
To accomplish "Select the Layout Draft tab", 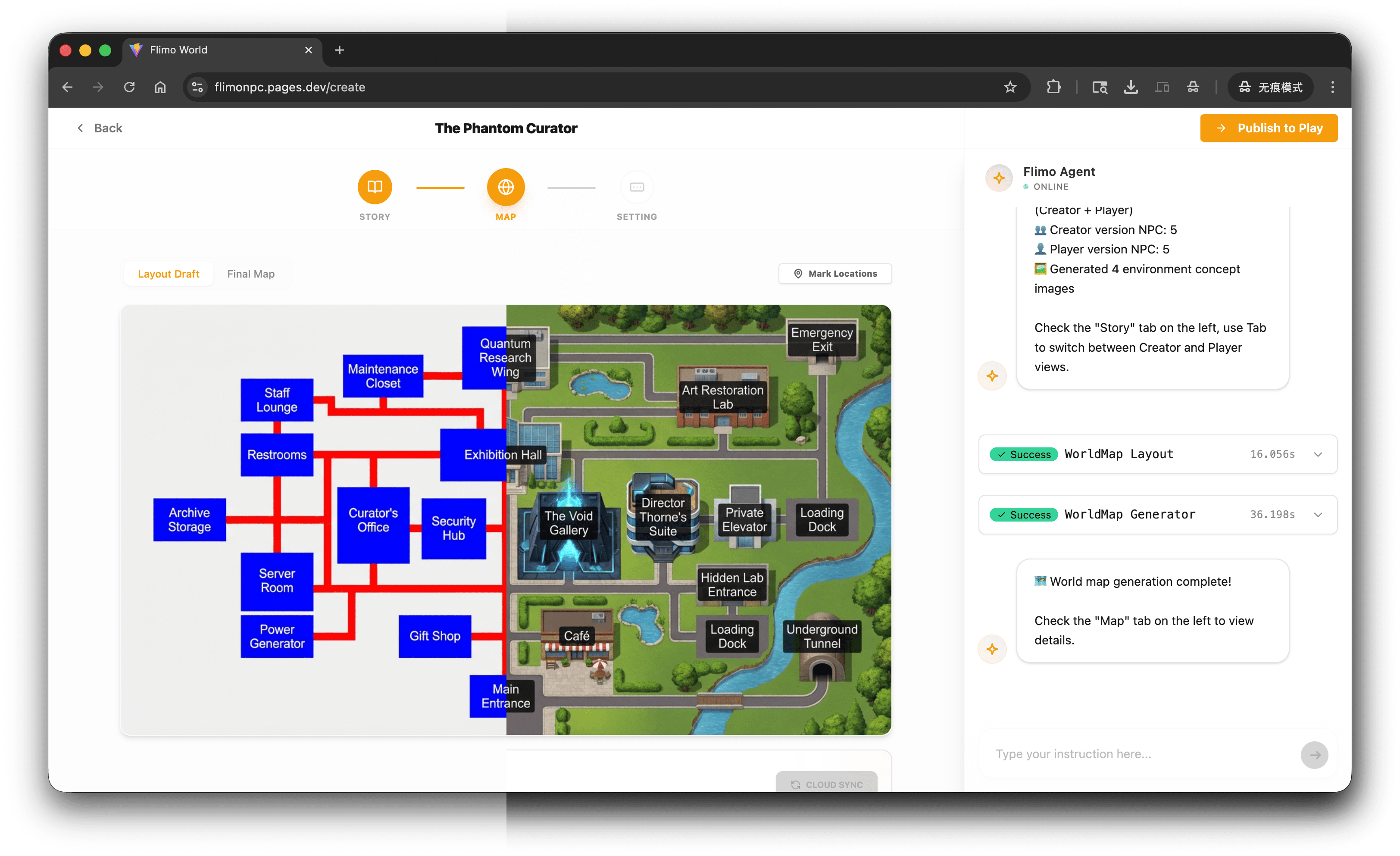I will click(168, 274).
